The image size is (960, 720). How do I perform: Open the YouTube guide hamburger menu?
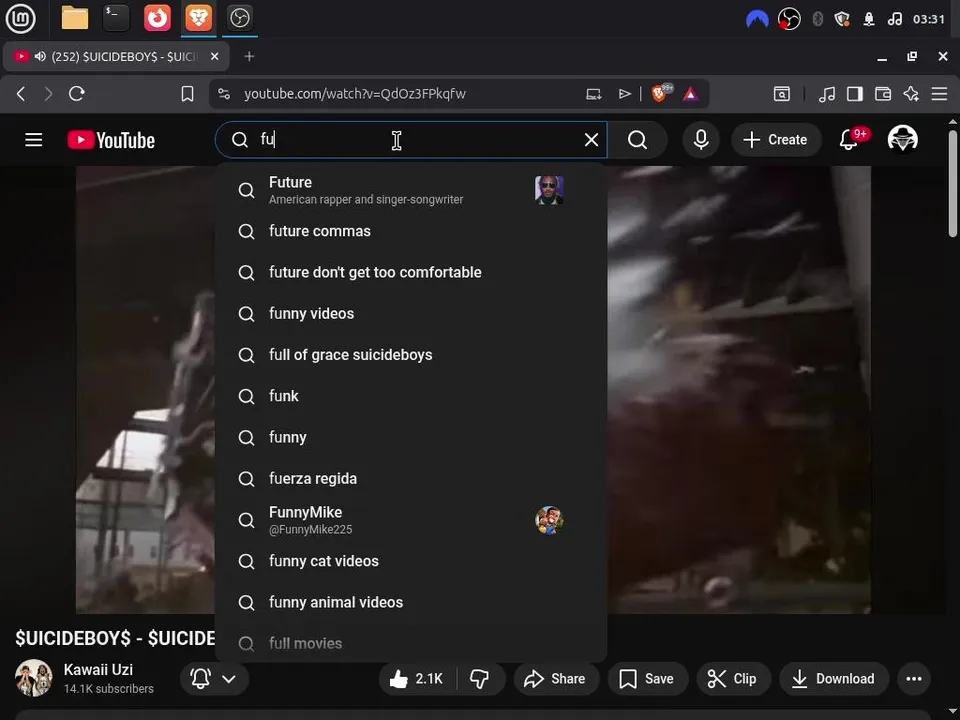click(34, 140)
